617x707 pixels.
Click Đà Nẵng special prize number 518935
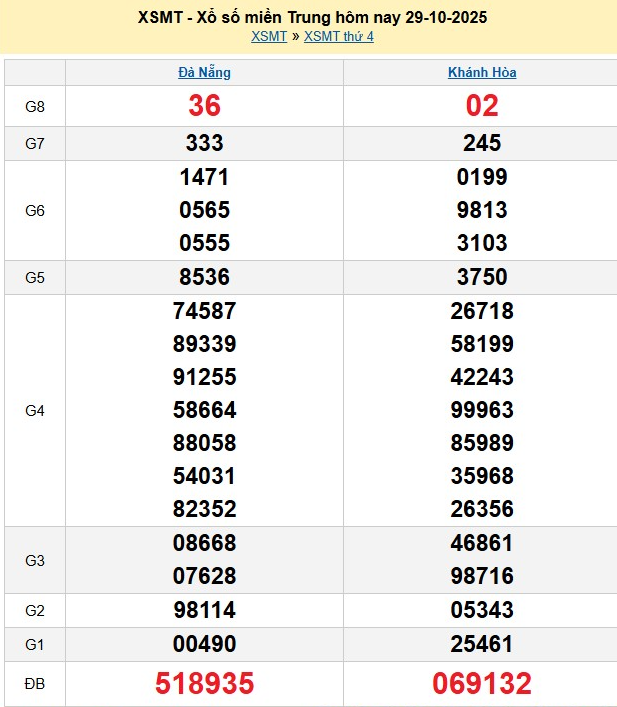coord(204,684)
